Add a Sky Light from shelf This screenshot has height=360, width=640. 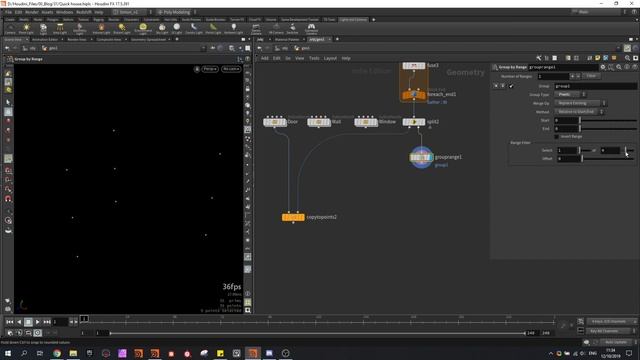pyautogui.click(x=162, y=29)
